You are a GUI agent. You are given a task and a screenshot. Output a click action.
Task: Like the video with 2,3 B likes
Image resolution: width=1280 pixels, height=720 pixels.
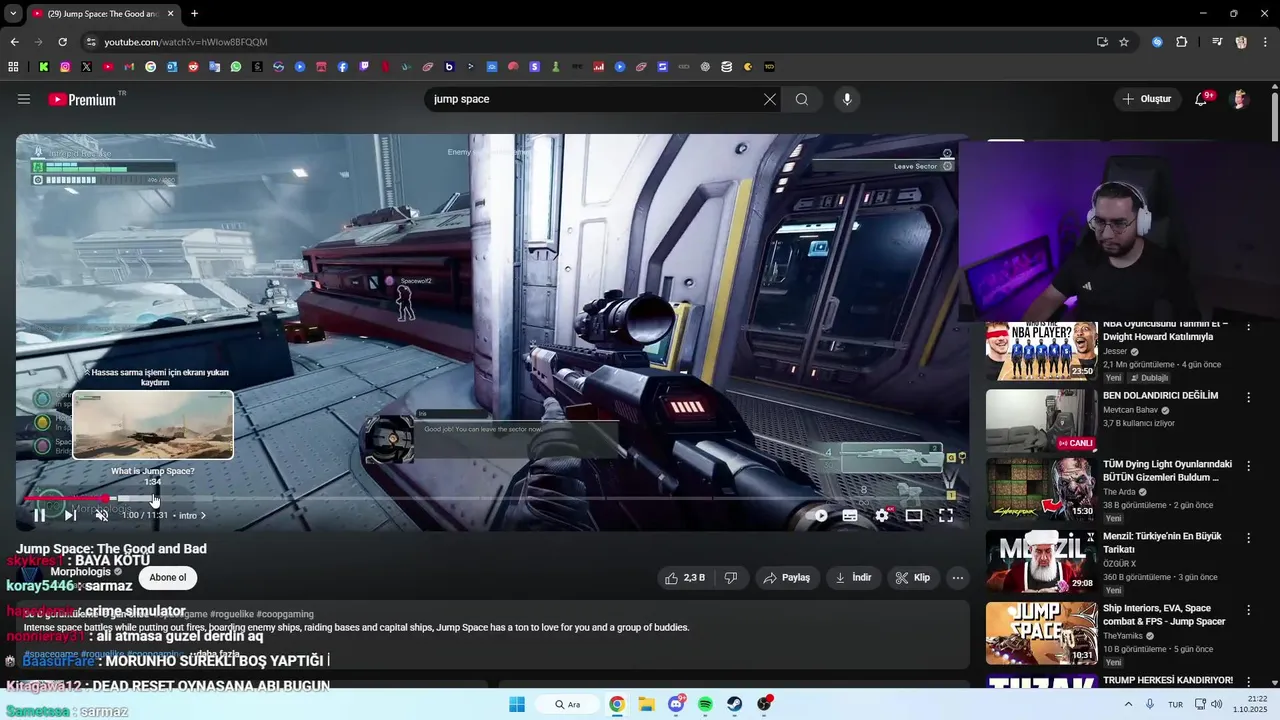click(685, 577)
